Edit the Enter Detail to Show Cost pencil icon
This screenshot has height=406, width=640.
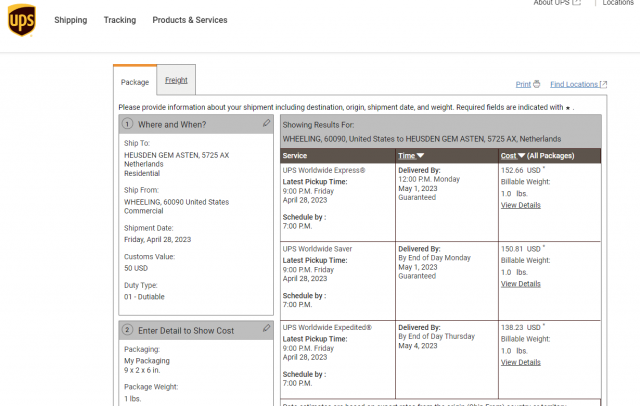pos(266,328)
